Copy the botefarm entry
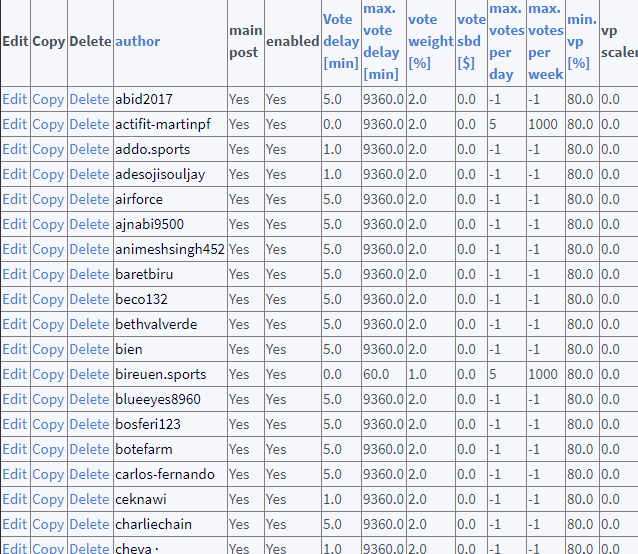This screenshot has width=638, height=554. point(48,449)
